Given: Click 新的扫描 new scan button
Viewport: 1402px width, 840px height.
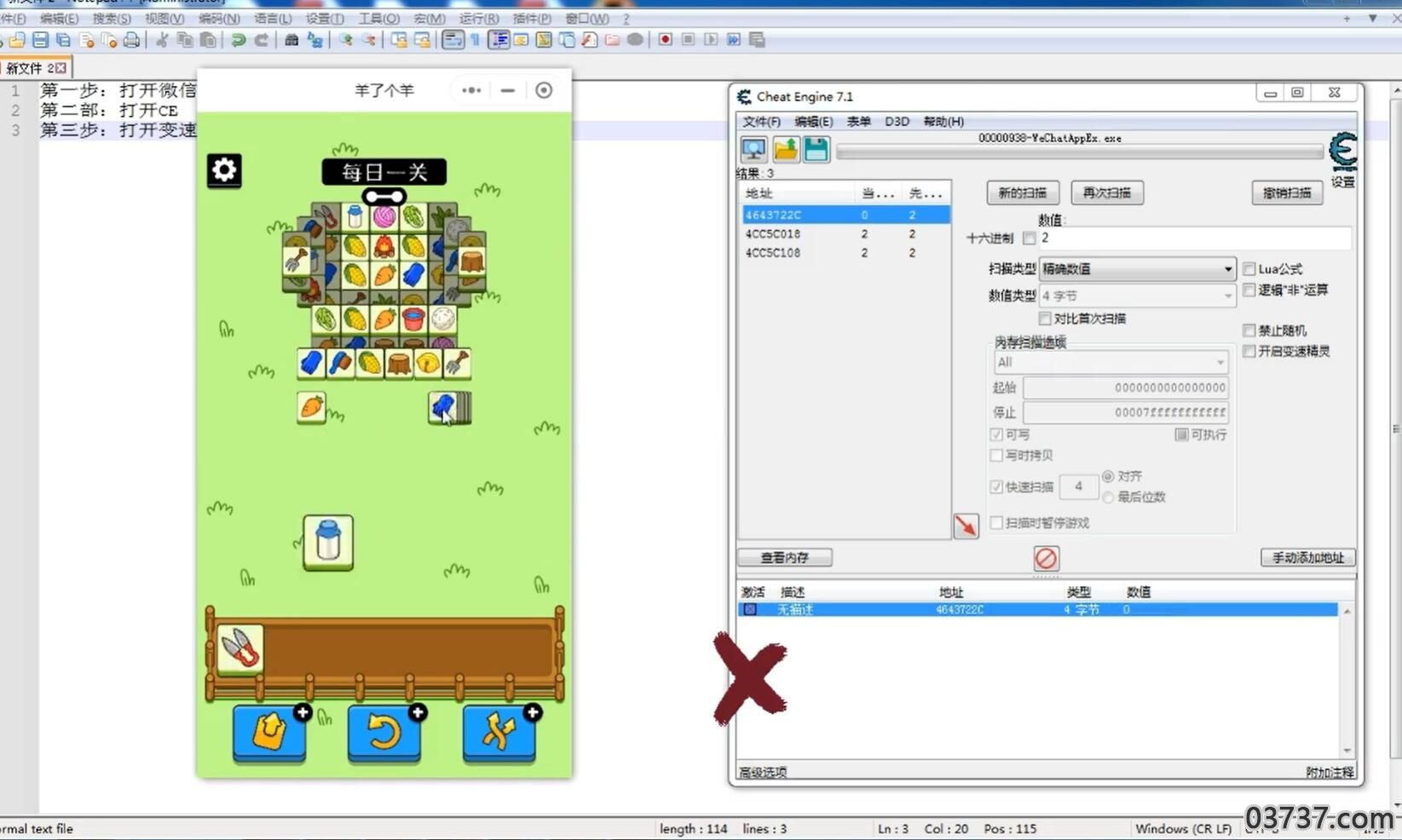Looking at the screenshot, I should 1022,193.
